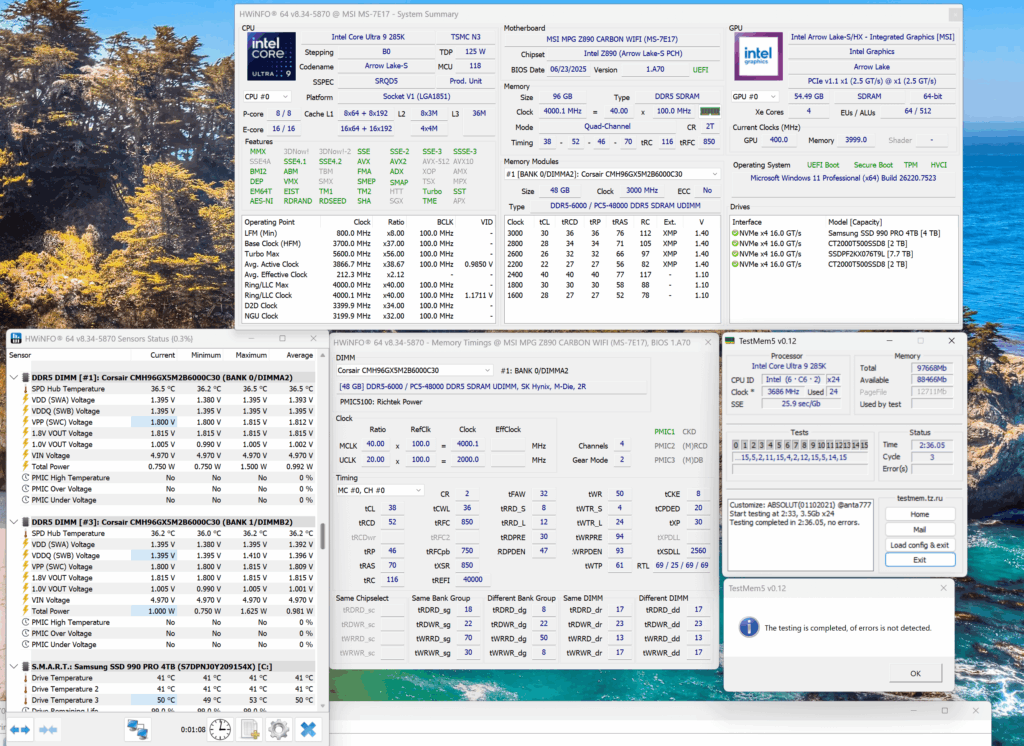Click the Mail button in TestMem5

[x=920, y=530]
